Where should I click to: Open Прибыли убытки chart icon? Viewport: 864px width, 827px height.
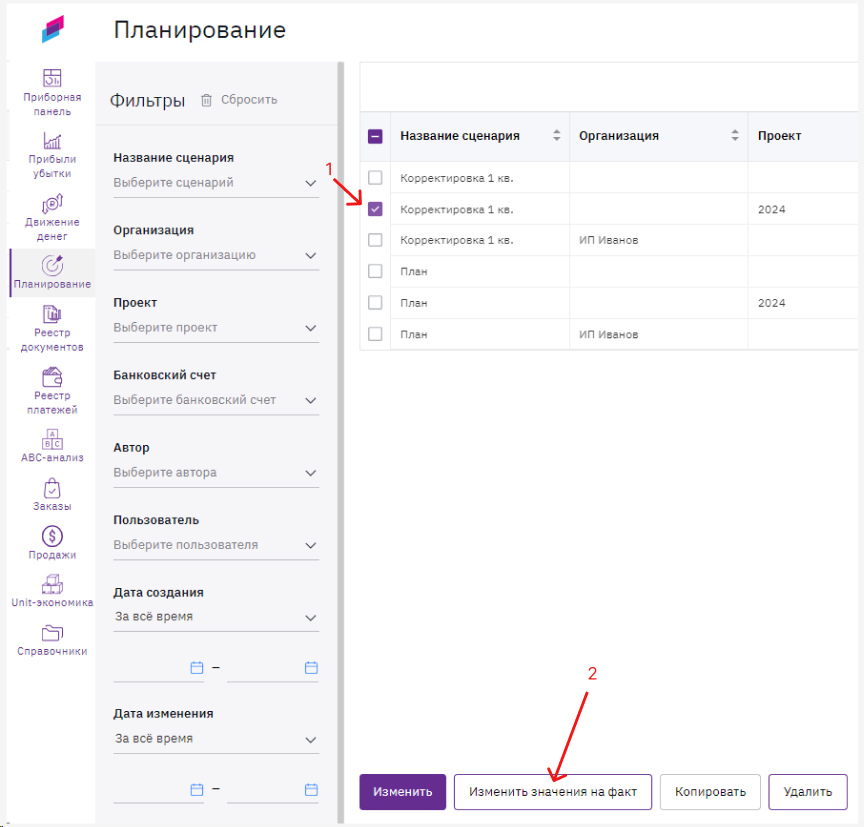pyautogui.click(x=52, y=141)
